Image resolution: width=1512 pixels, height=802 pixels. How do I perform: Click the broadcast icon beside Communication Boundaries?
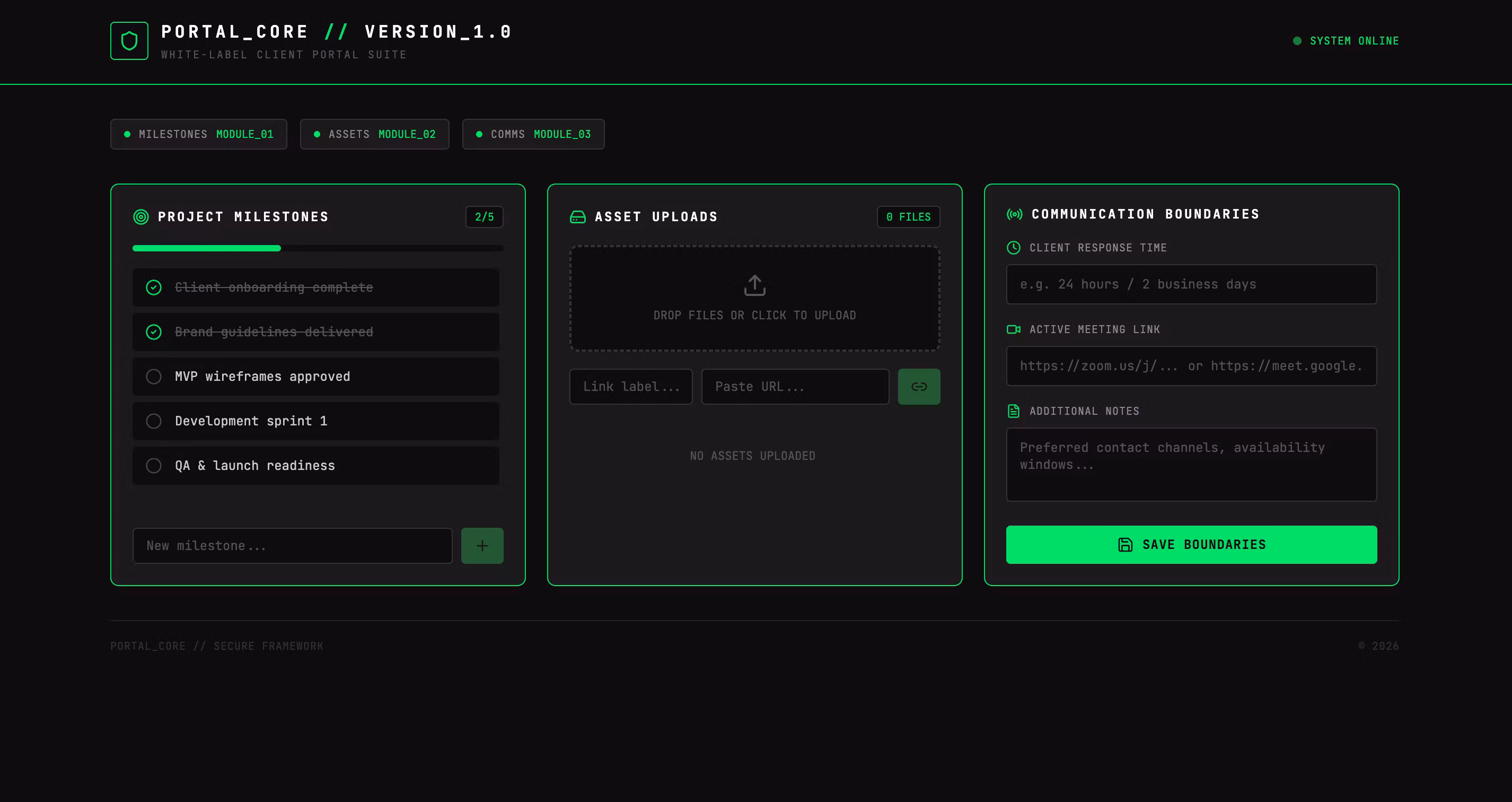pos(1014,214)
